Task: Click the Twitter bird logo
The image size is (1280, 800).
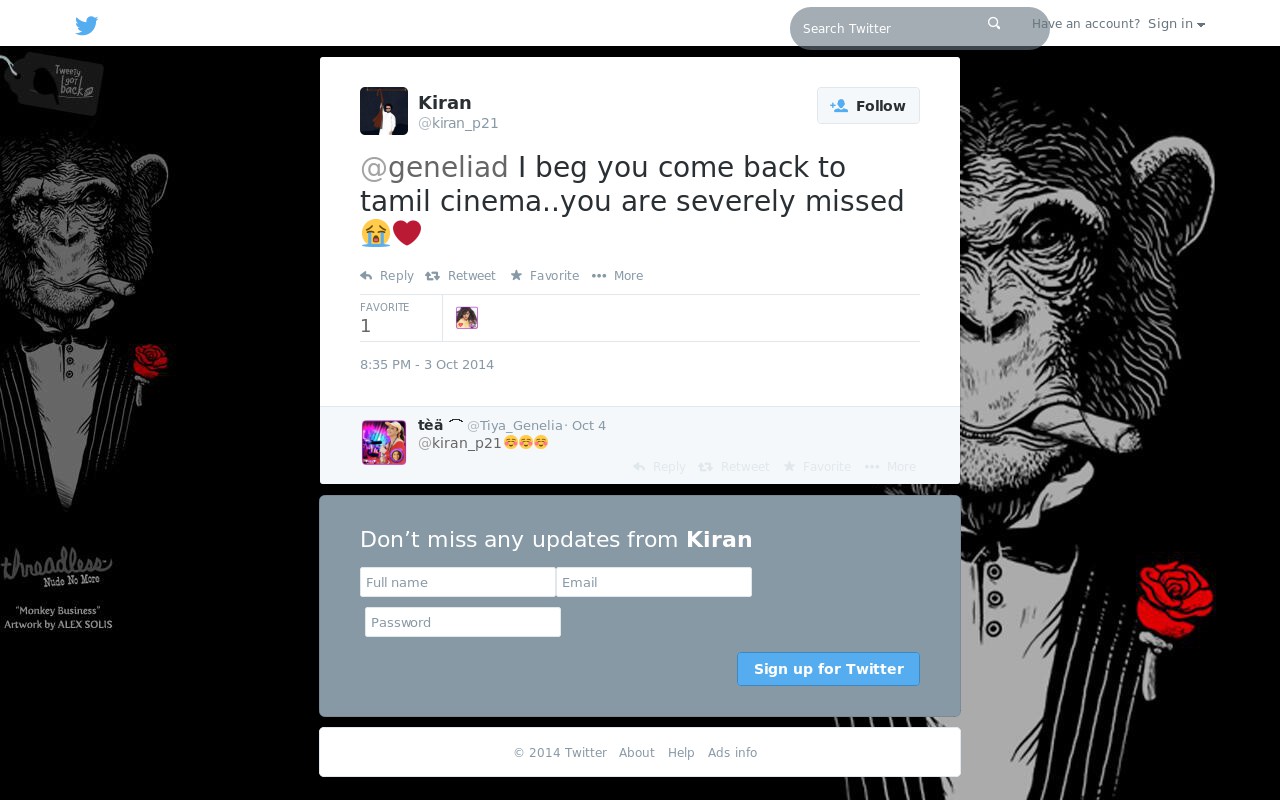Action: point(87,26)
